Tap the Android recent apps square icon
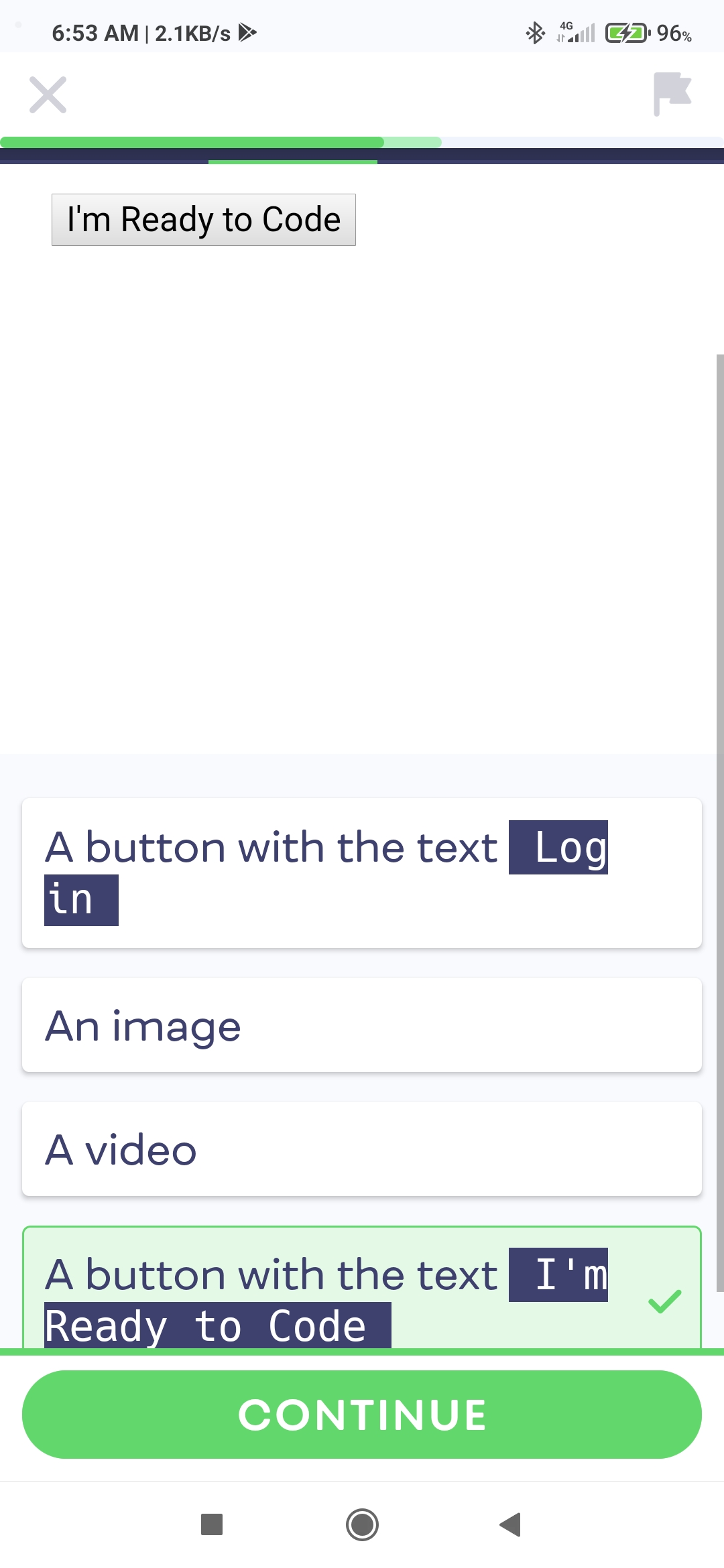 click(212, 1524)
